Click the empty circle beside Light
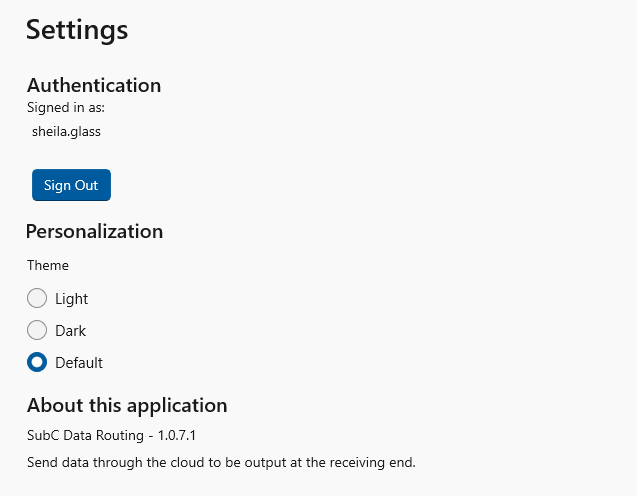 [x=37, y=298]
